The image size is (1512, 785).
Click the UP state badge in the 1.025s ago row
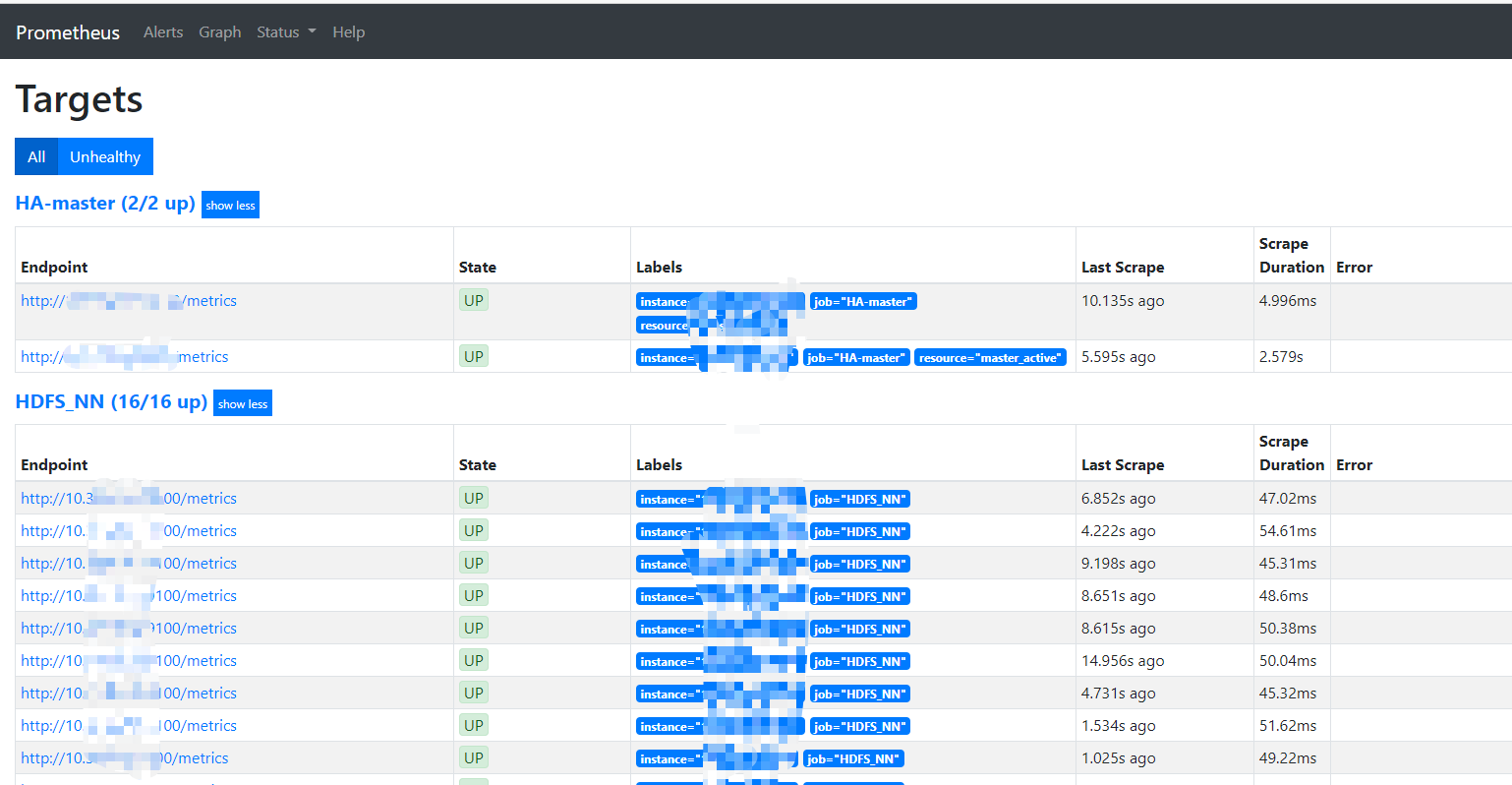click(x=474, y=758)
